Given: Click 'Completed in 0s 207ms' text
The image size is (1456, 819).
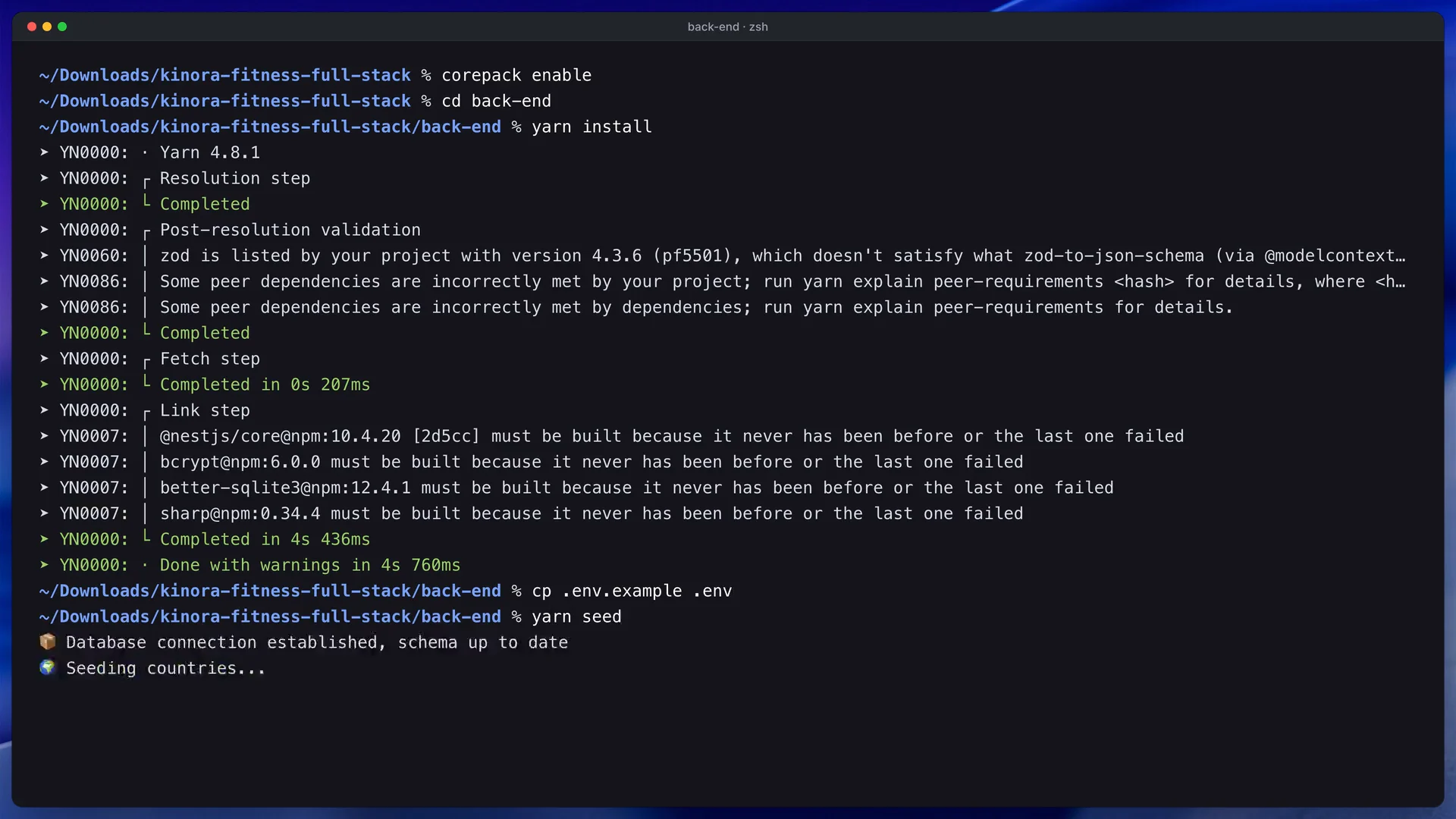Looking at the screenshot, I should tap(265, 384).
